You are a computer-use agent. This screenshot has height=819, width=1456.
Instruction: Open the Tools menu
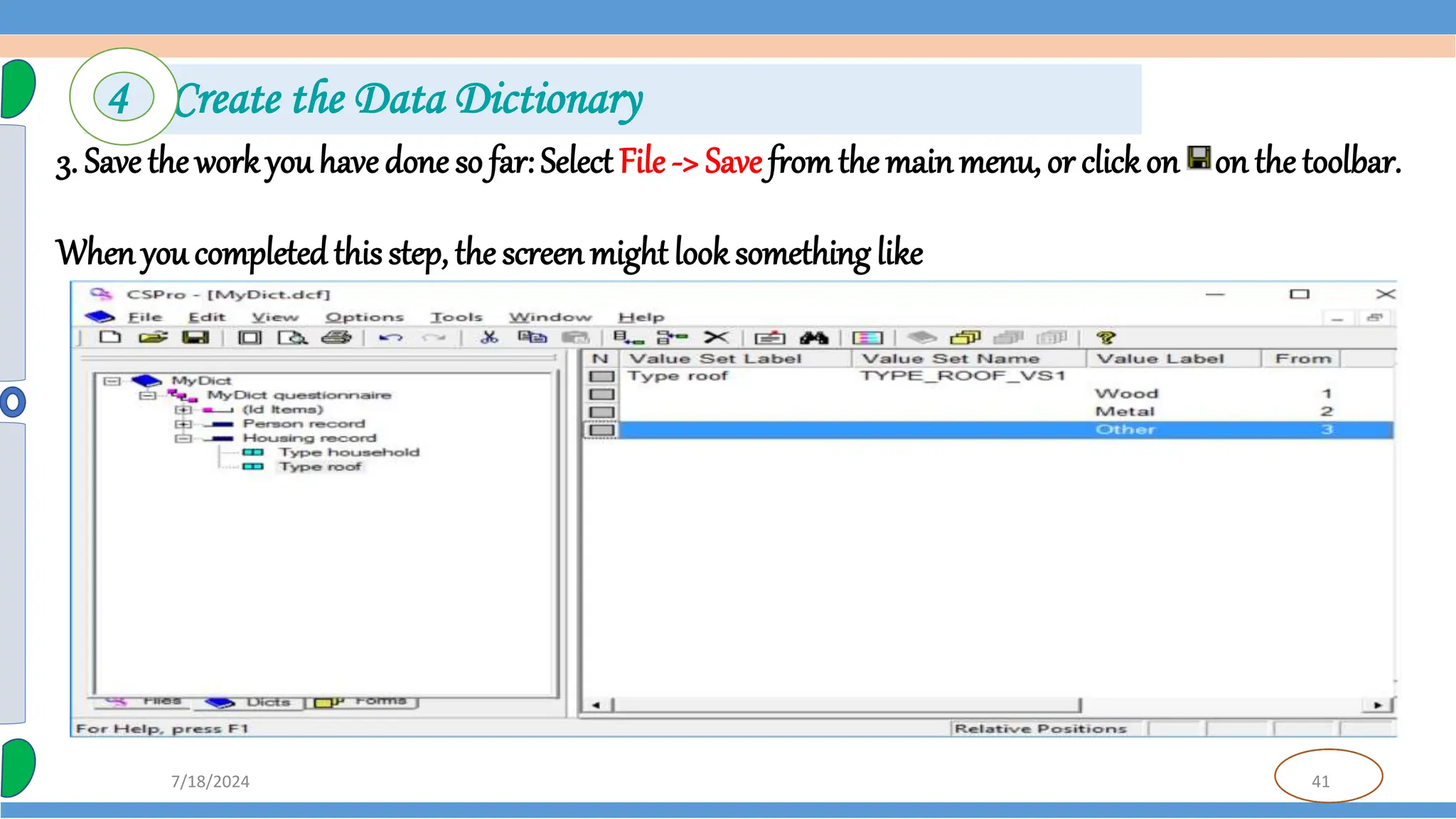click(x=456, y=317)
